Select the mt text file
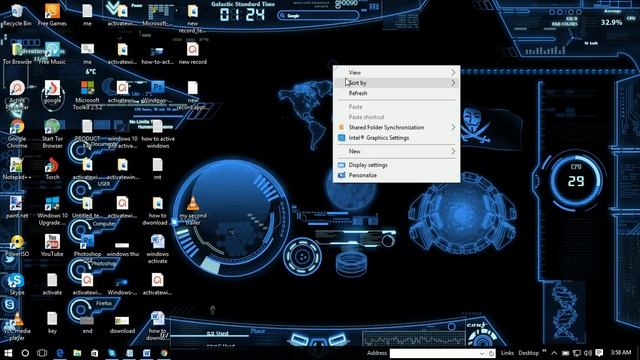This screenshot has height=360, width=640. (158, 169)
